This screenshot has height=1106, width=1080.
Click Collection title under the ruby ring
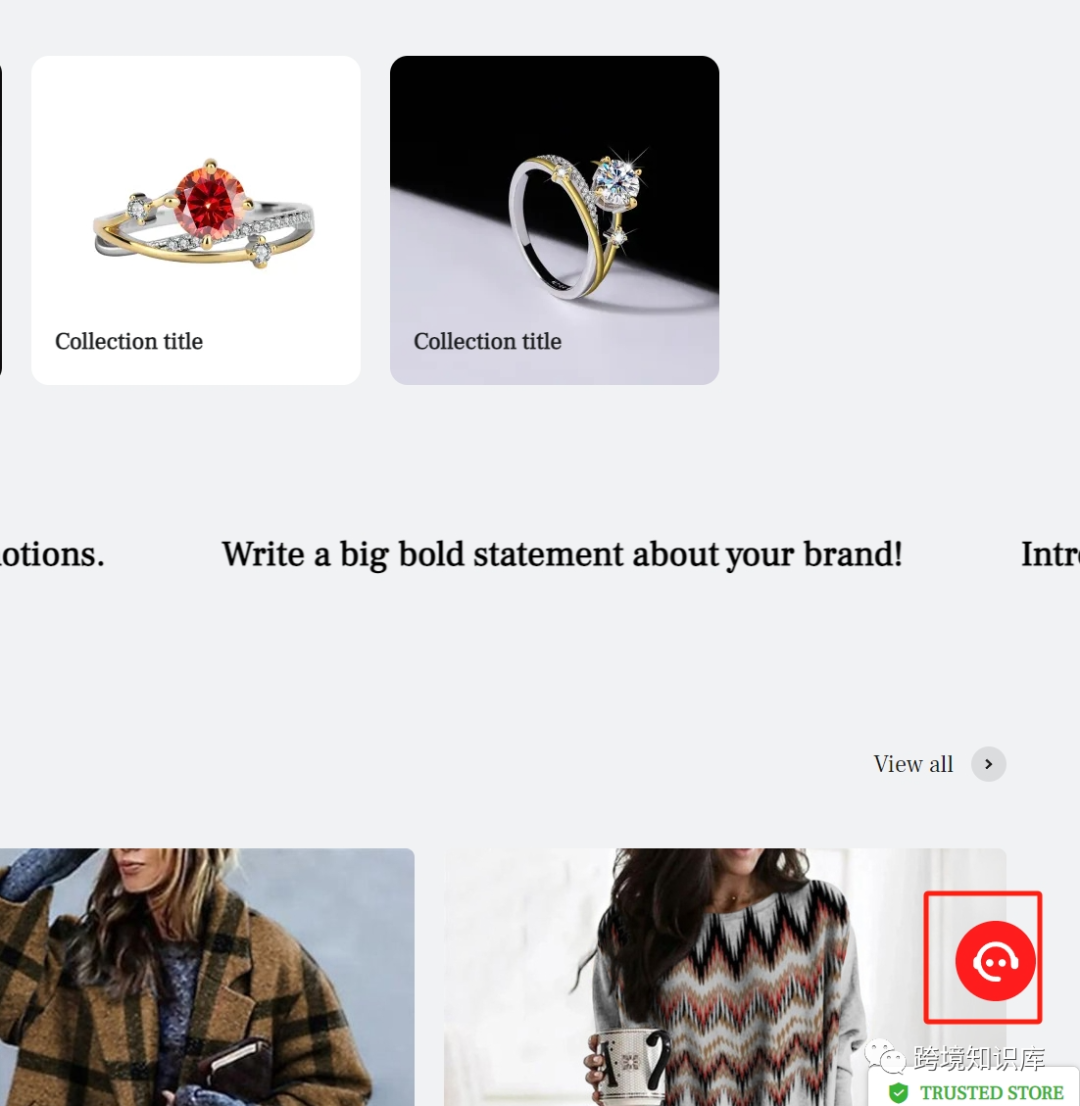point(129,341)
